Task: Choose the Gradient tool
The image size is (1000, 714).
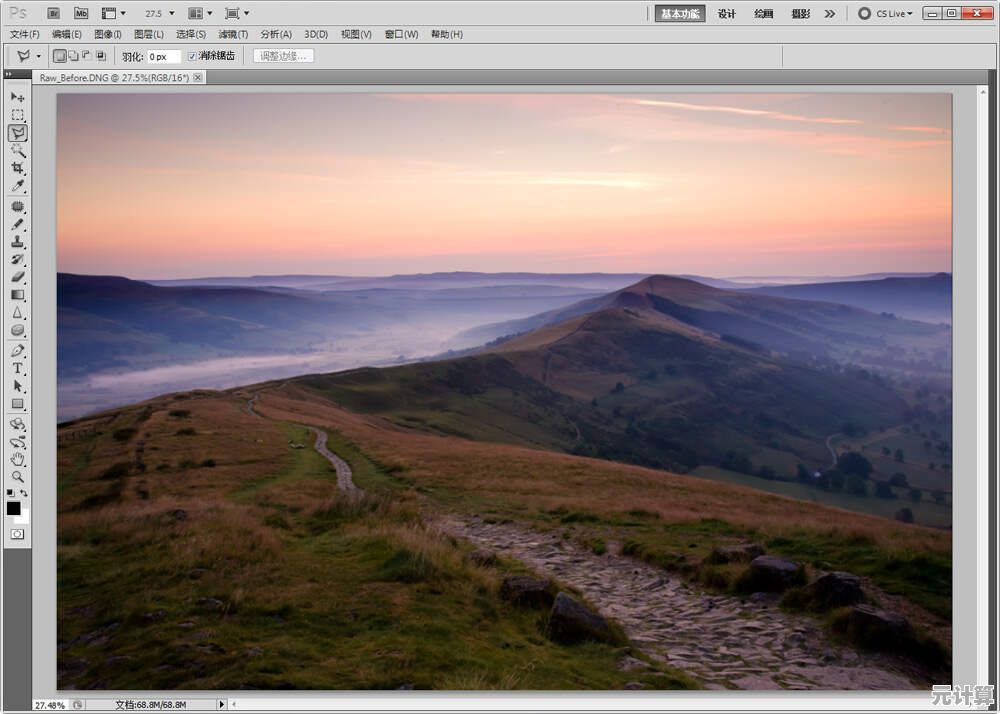Action: [x=18, y=295]
